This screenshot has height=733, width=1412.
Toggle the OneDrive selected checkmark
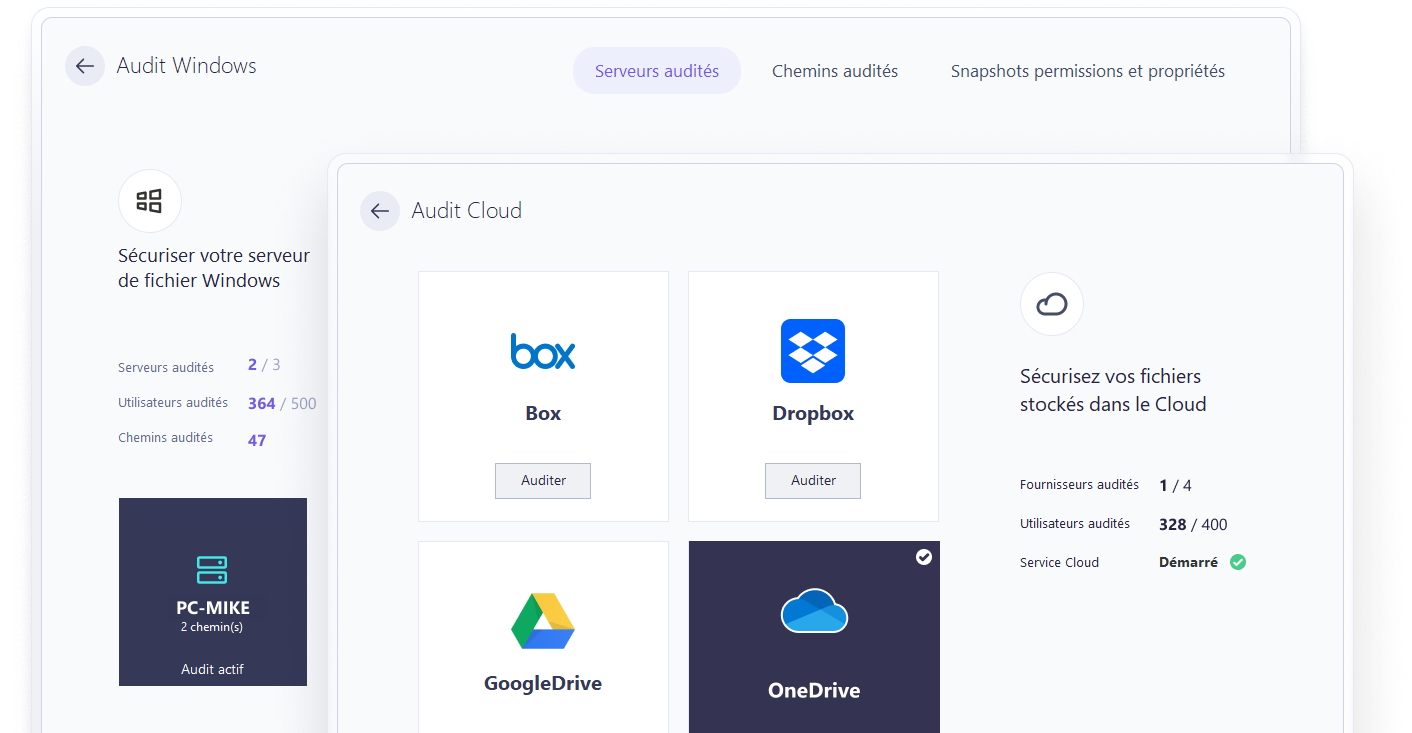[x=924, y=557]
